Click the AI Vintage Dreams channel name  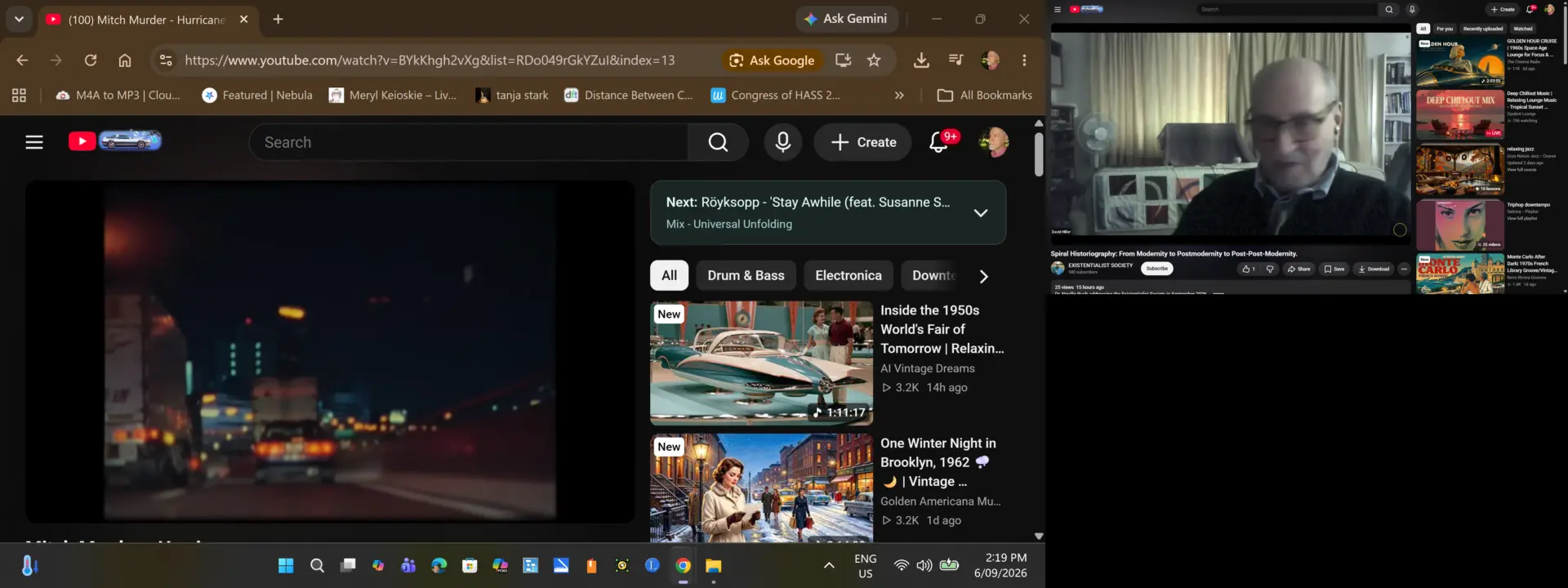pyautogui.click(x=928, y=368)
